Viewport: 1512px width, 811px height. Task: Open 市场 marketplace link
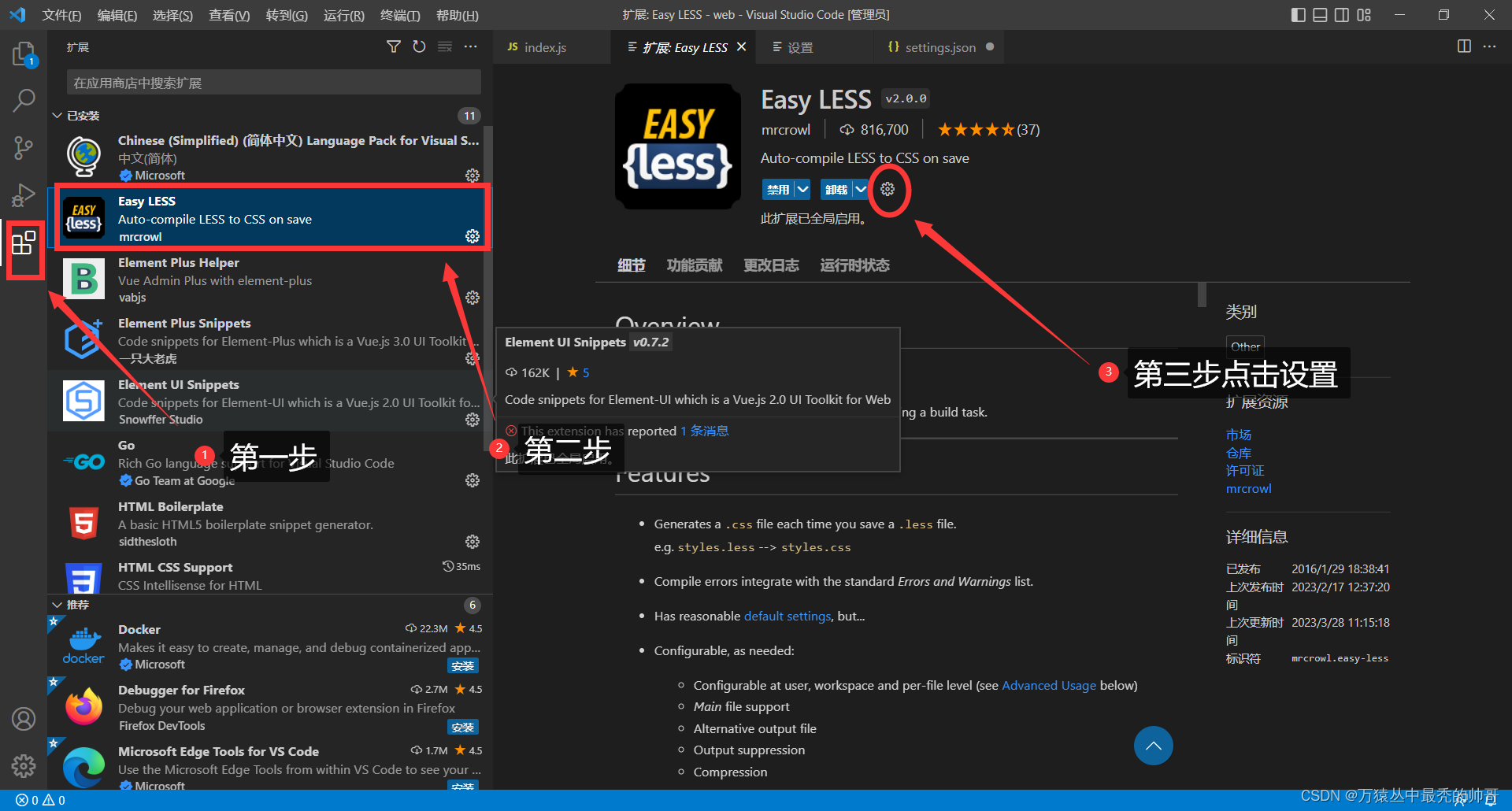coord(1238,435)
